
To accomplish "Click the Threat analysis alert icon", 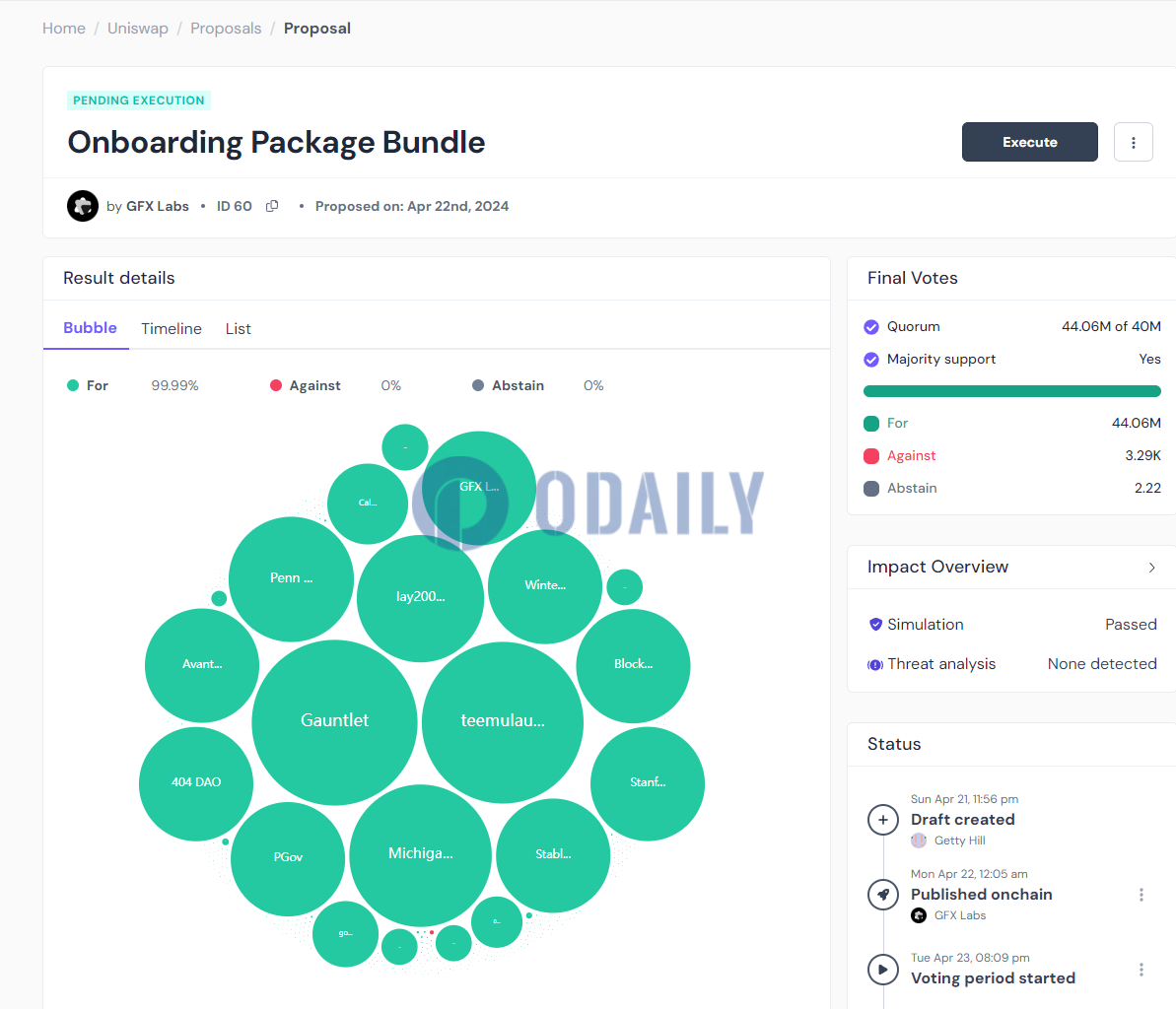I will (875, 664).
